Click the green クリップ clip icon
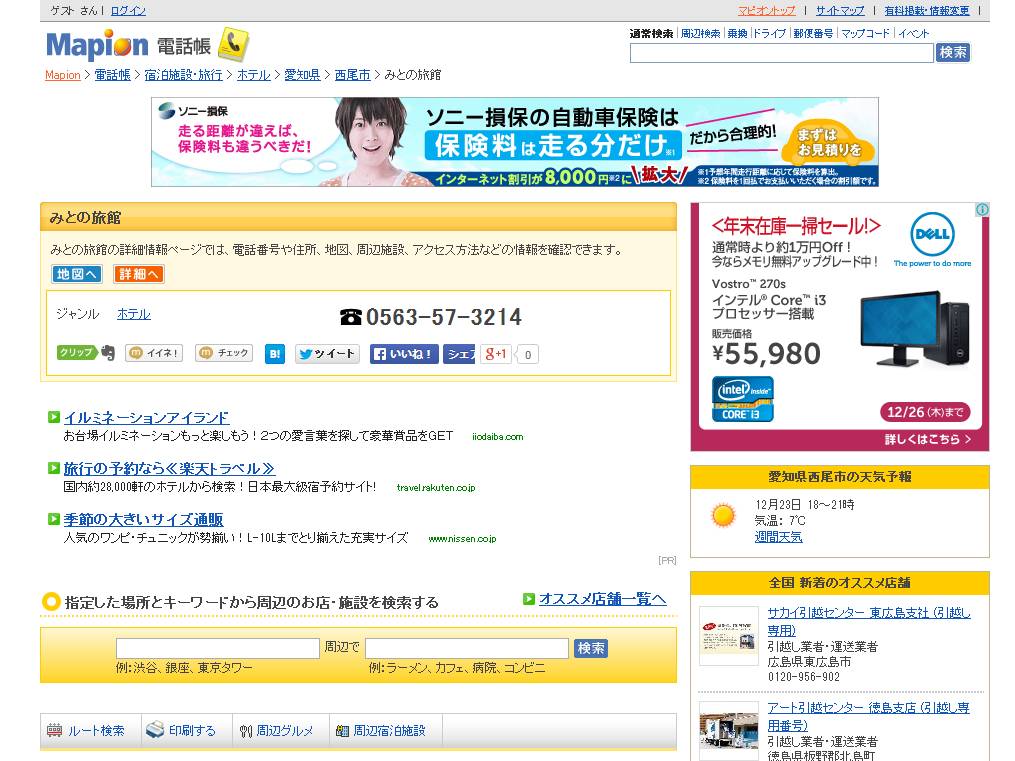Viewport: 1015px width, 761px height. click(77, 352)
